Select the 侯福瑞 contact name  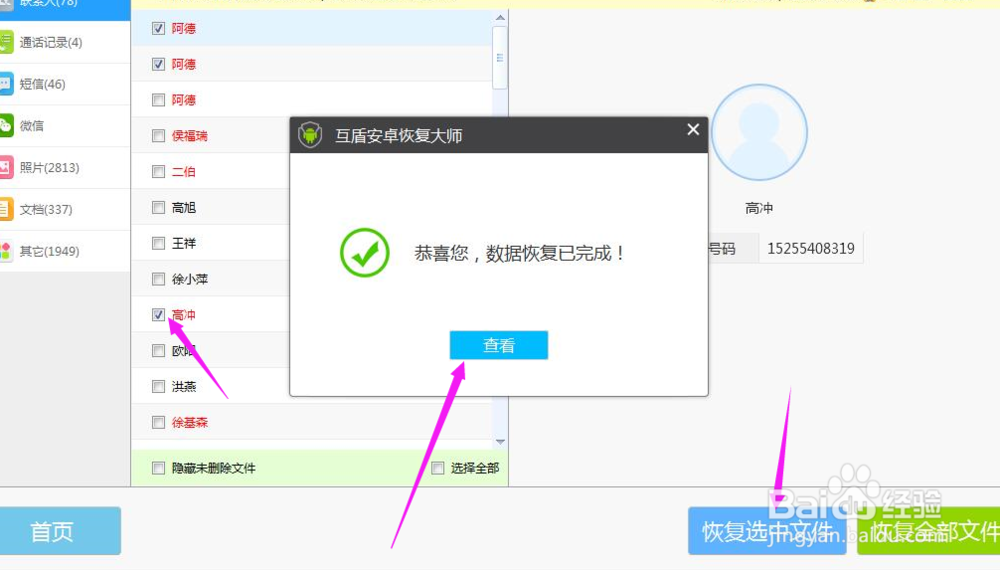tap(189, 136)
